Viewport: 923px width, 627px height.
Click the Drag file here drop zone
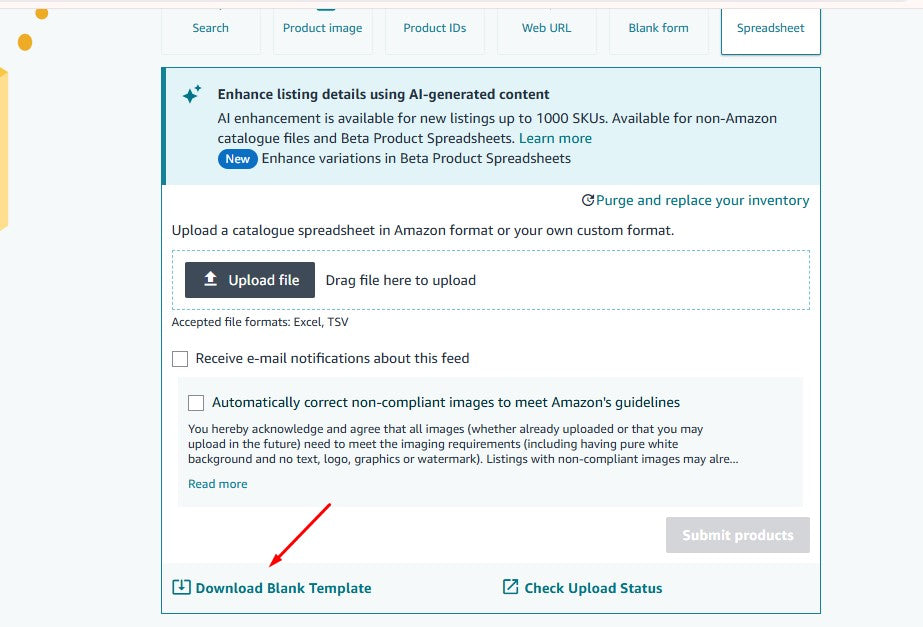[x=491, y=280]
